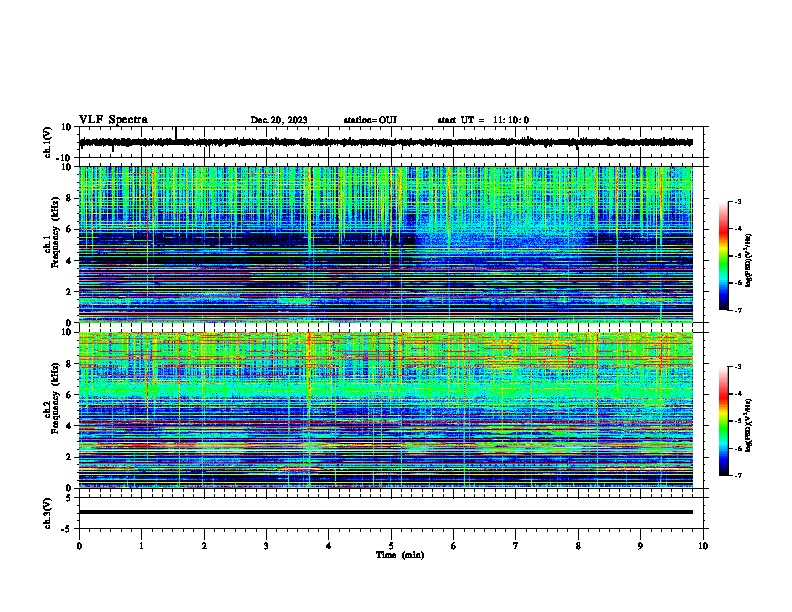Click time axis tick label "5"
Viewport: 792px width, 612px height.
(x=391, y=546)
